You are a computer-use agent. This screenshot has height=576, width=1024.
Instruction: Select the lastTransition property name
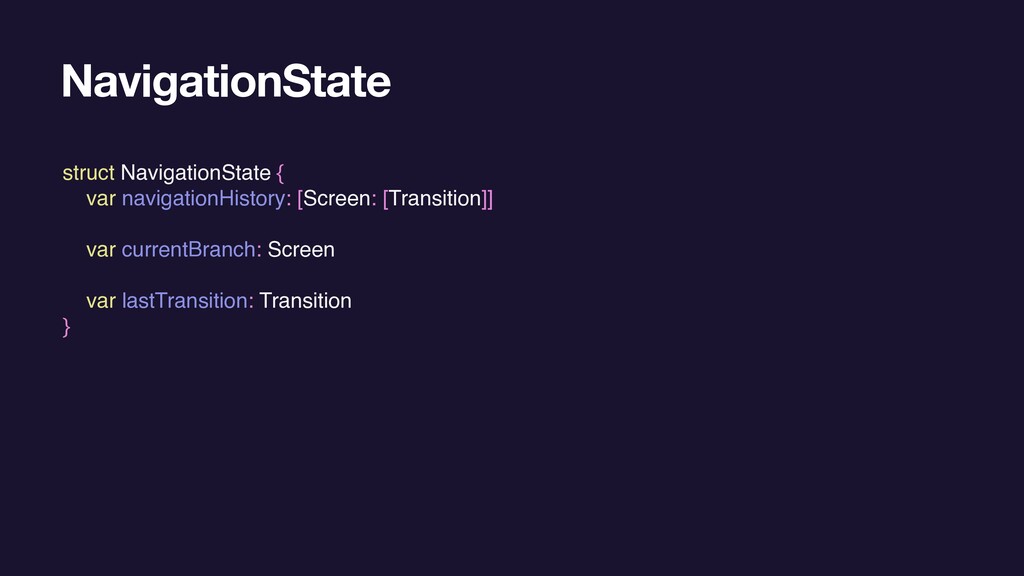pyautogui.click(x=184, y=300)
